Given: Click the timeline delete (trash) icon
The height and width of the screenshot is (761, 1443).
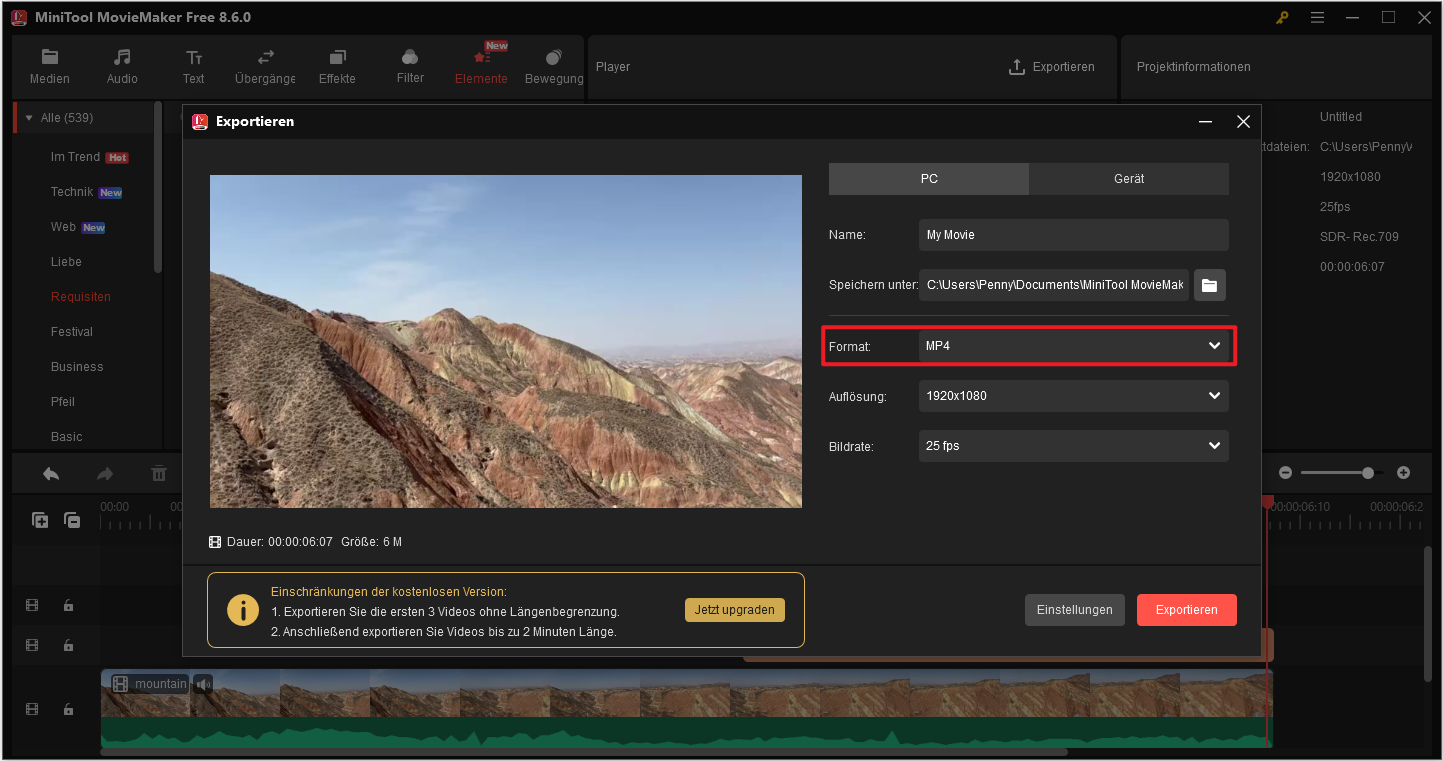Looking at the screenshot, I should pyautogui.click(x=158, y=472).
